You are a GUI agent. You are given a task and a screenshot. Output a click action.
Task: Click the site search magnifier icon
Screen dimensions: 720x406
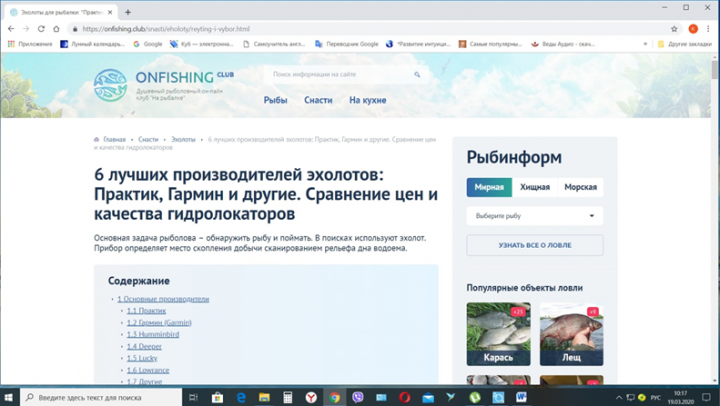417,74
